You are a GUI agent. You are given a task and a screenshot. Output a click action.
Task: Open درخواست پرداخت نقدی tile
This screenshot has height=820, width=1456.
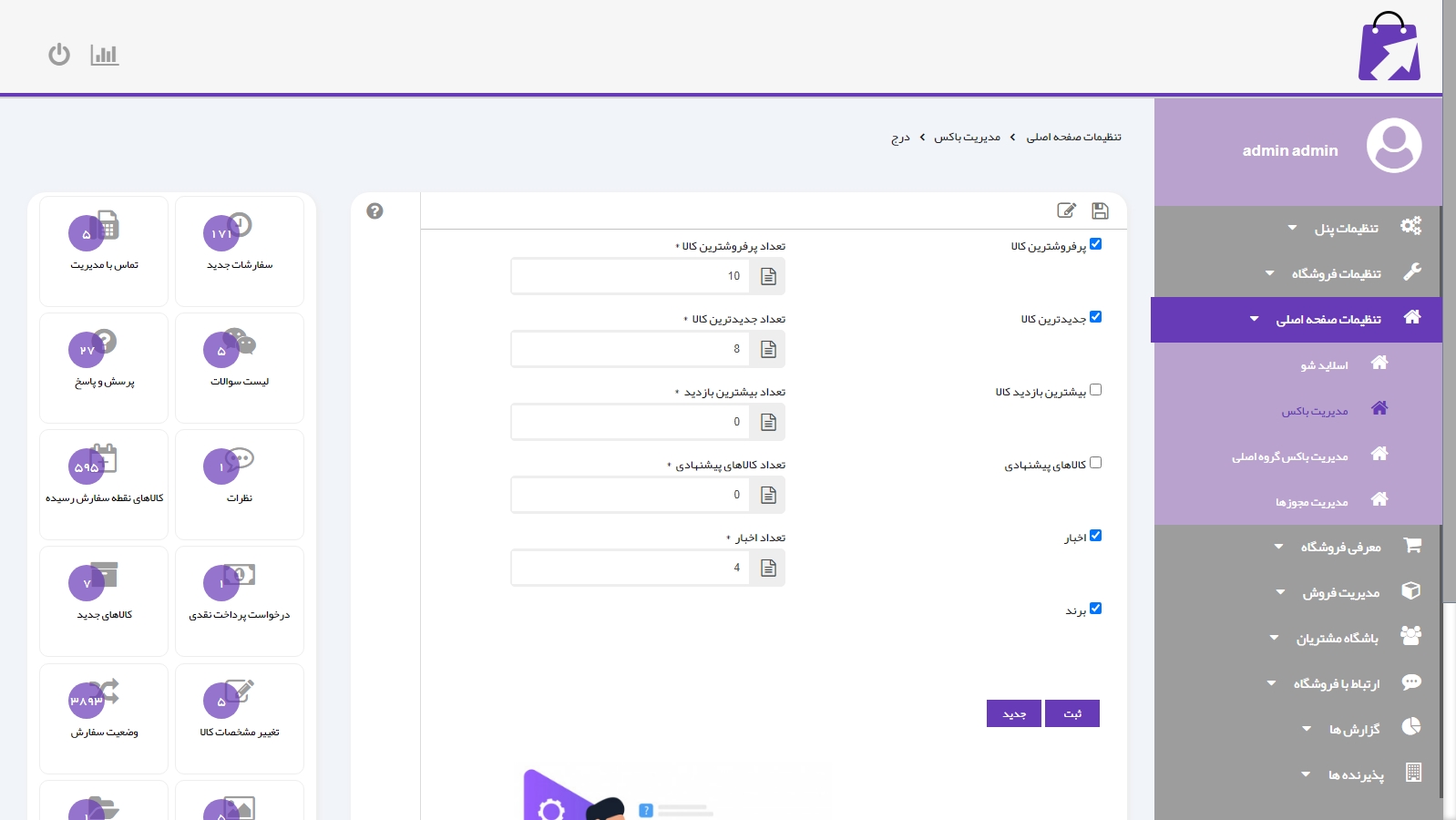point(240,601)
